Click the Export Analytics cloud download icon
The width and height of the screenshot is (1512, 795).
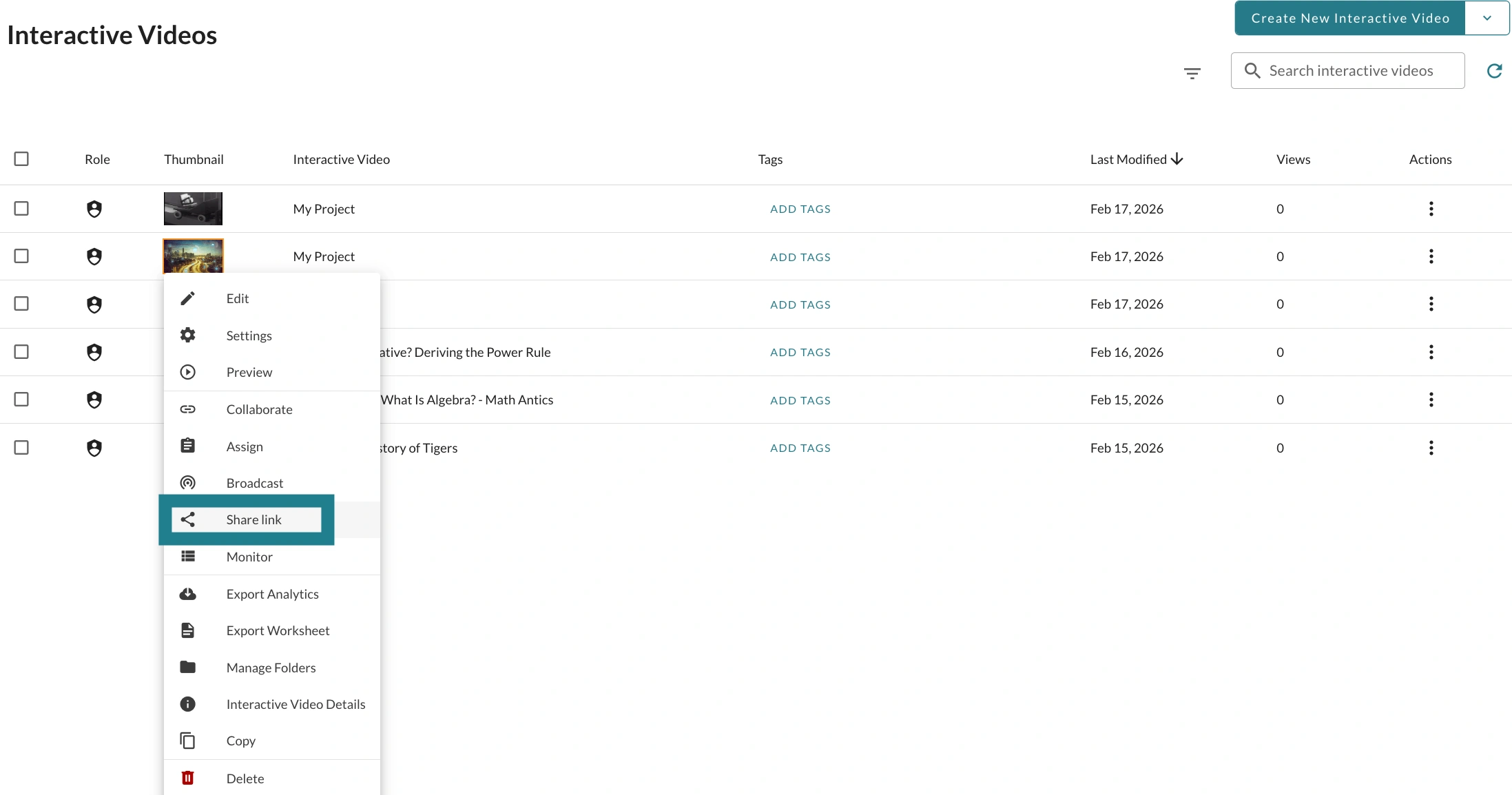click(x=187, y=594)
